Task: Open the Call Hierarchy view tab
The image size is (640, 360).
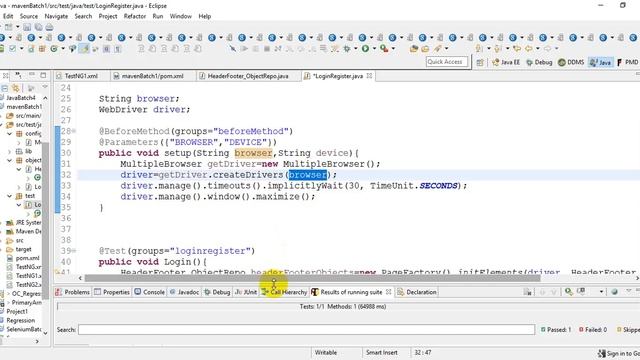Action: tap(284, 292)
